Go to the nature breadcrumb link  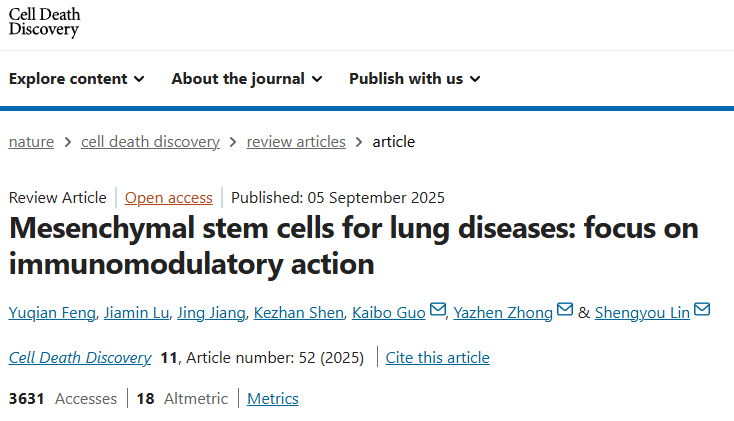coord(31,142)
